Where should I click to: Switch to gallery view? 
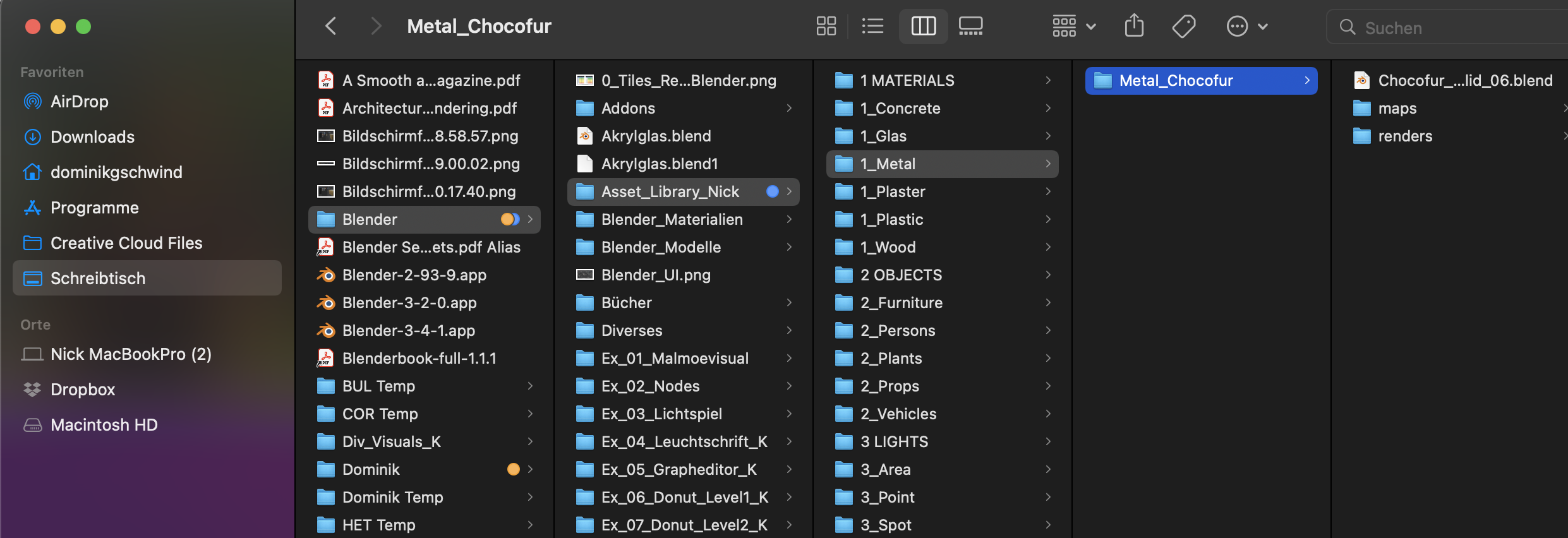pos(971,27)
